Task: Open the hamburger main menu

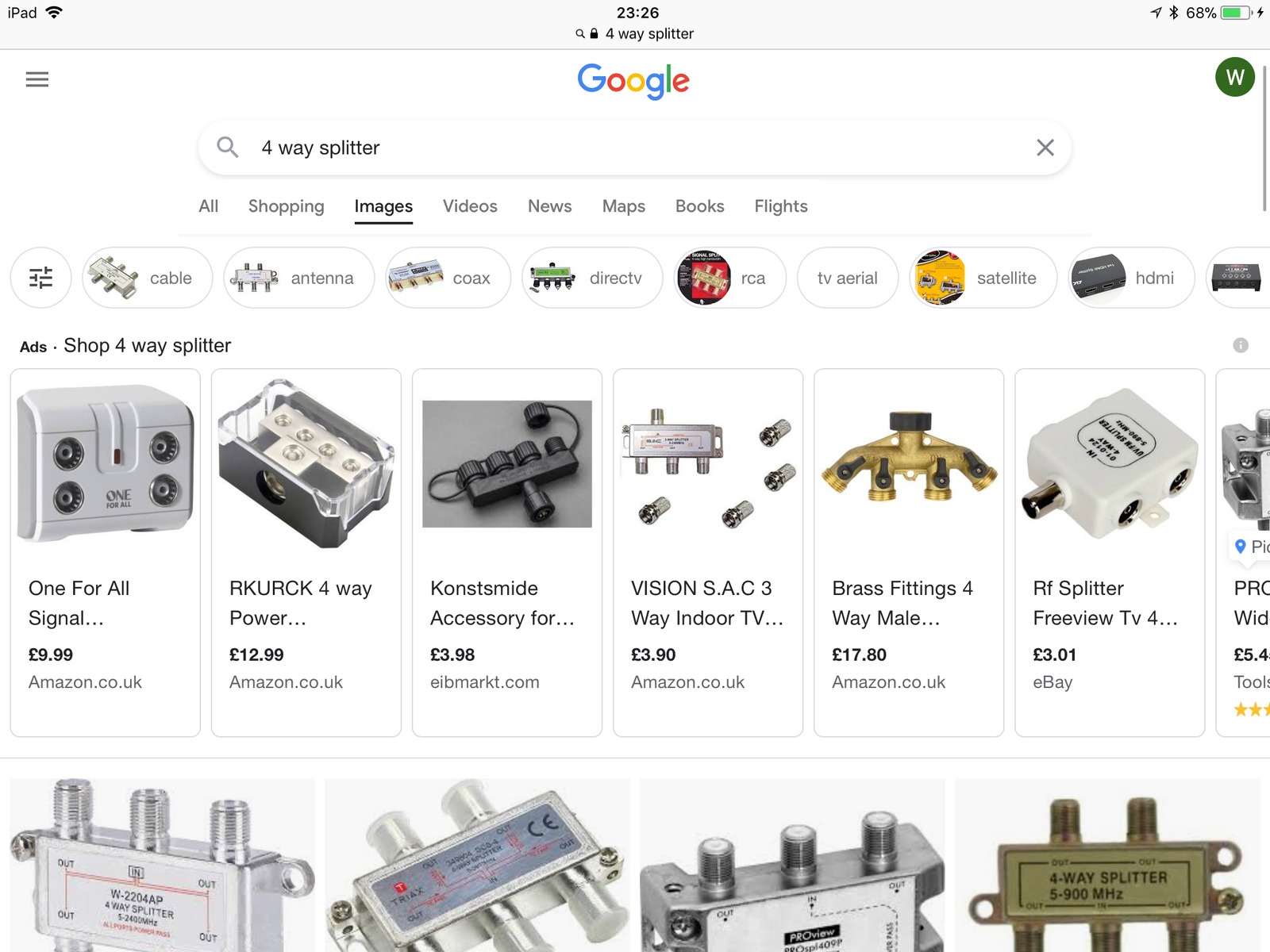Action: [37, 79]
